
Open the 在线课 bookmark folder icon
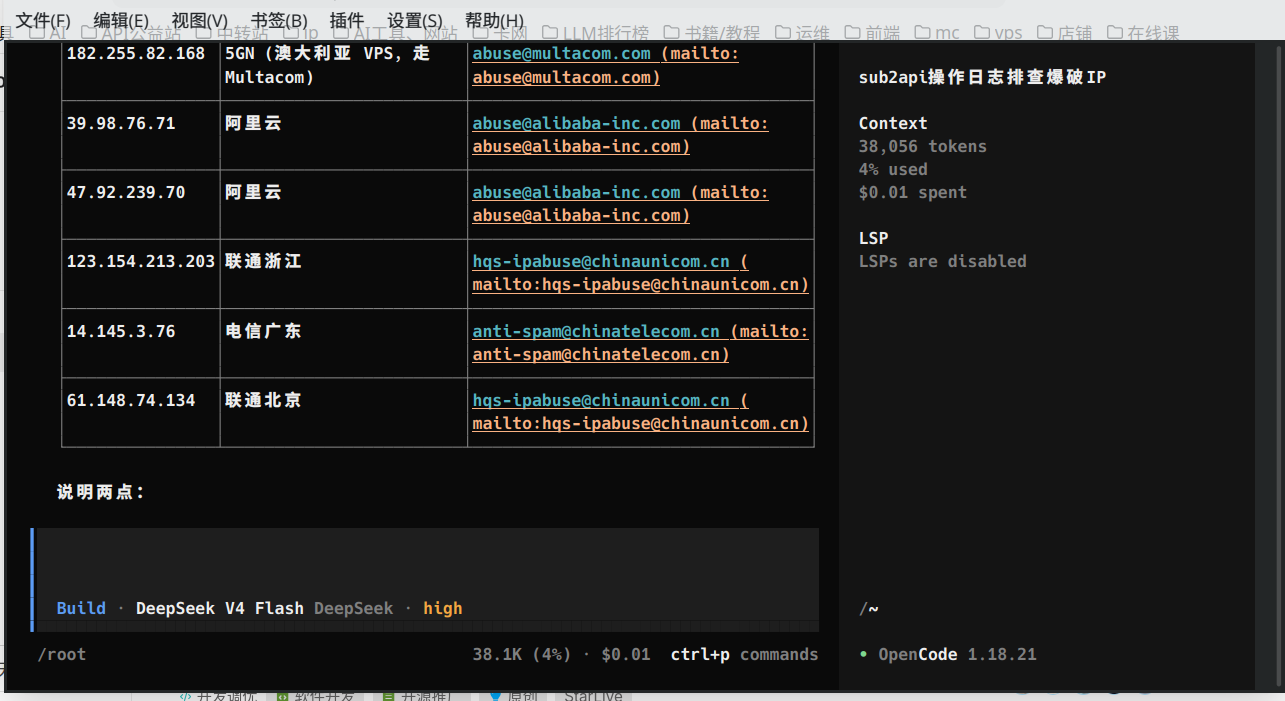(1114, 33)
